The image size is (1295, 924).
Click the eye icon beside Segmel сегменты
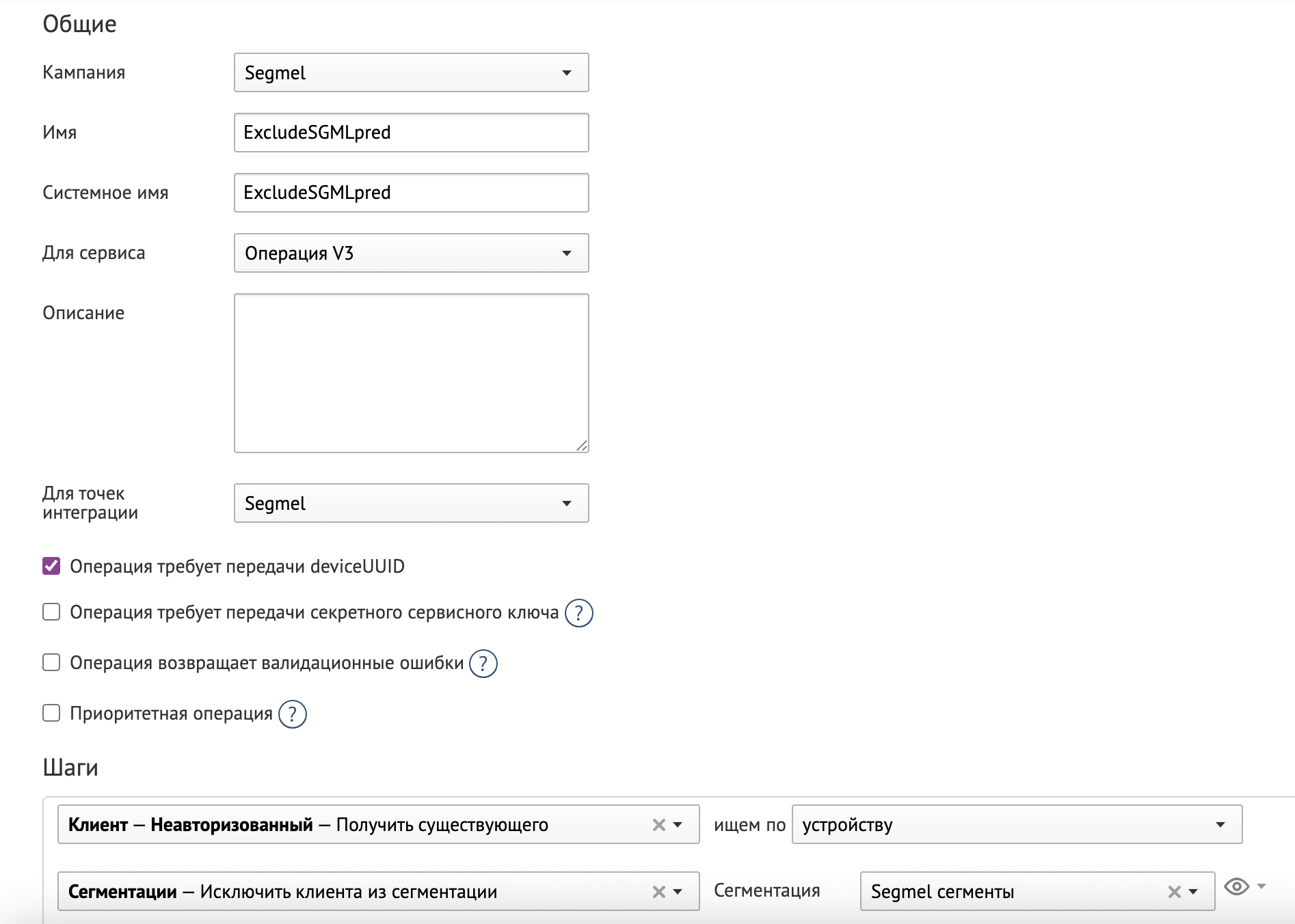point(1236,887)
